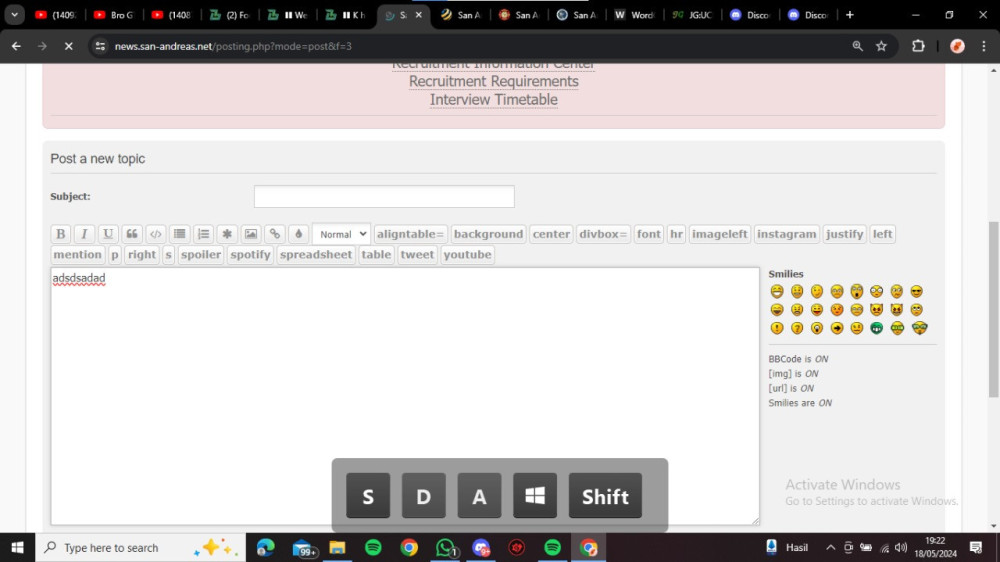This screenshot has height=562, width=1000.
Task: Insert an image with the image icon
Action: (x=251, y=234)
